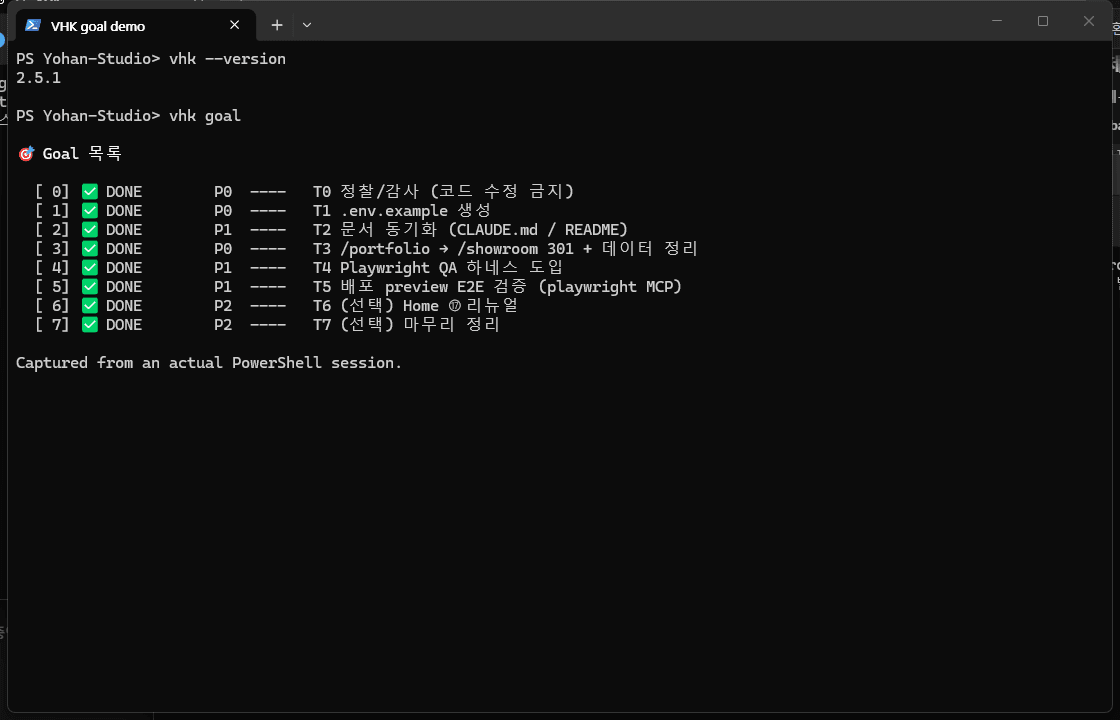Screen dimensions: 1120x720
Task: Click the green check mark in row 5
Action: coord(89,286)
